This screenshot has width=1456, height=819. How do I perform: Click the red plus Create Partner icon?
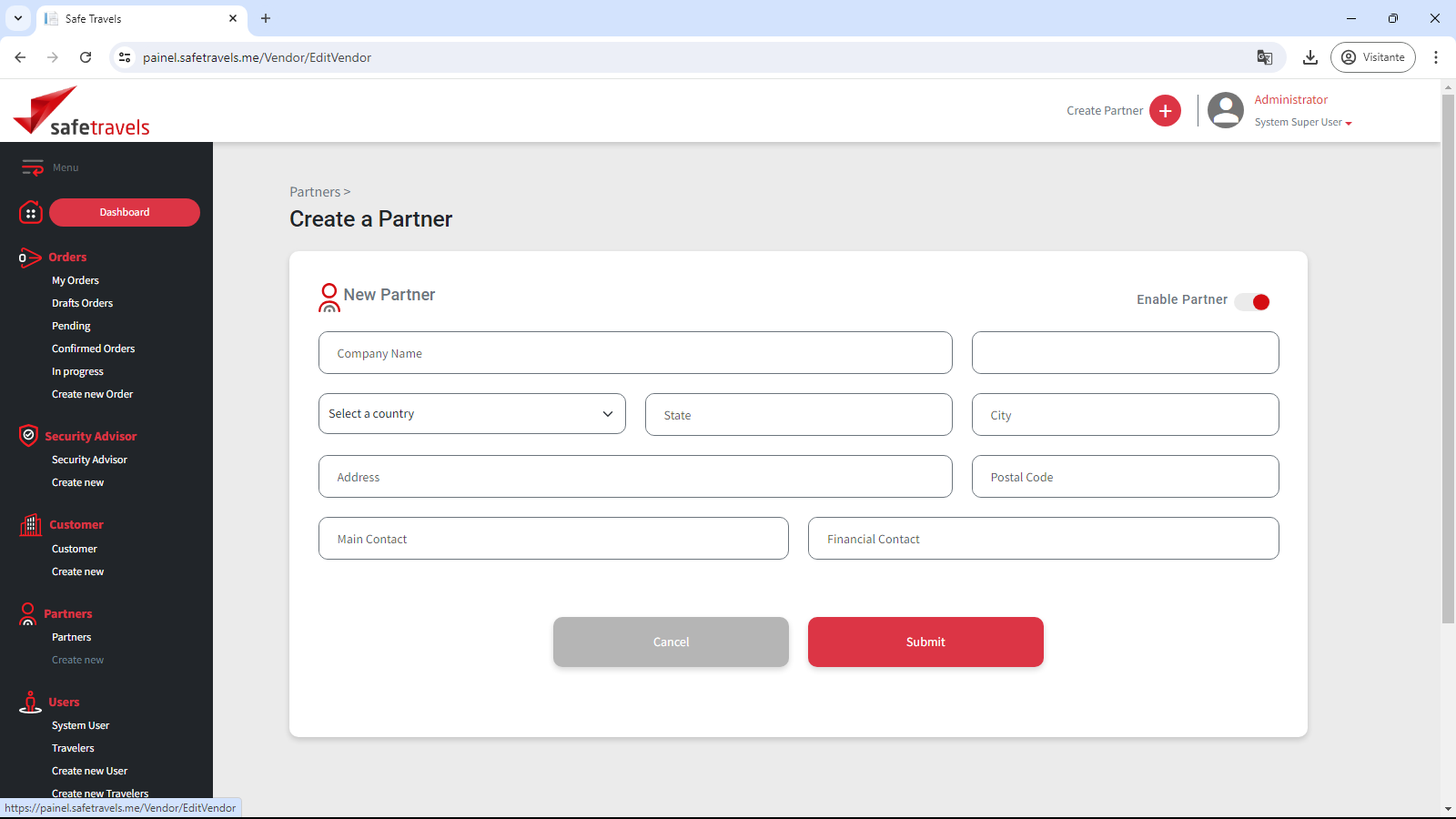point(1165,111)
